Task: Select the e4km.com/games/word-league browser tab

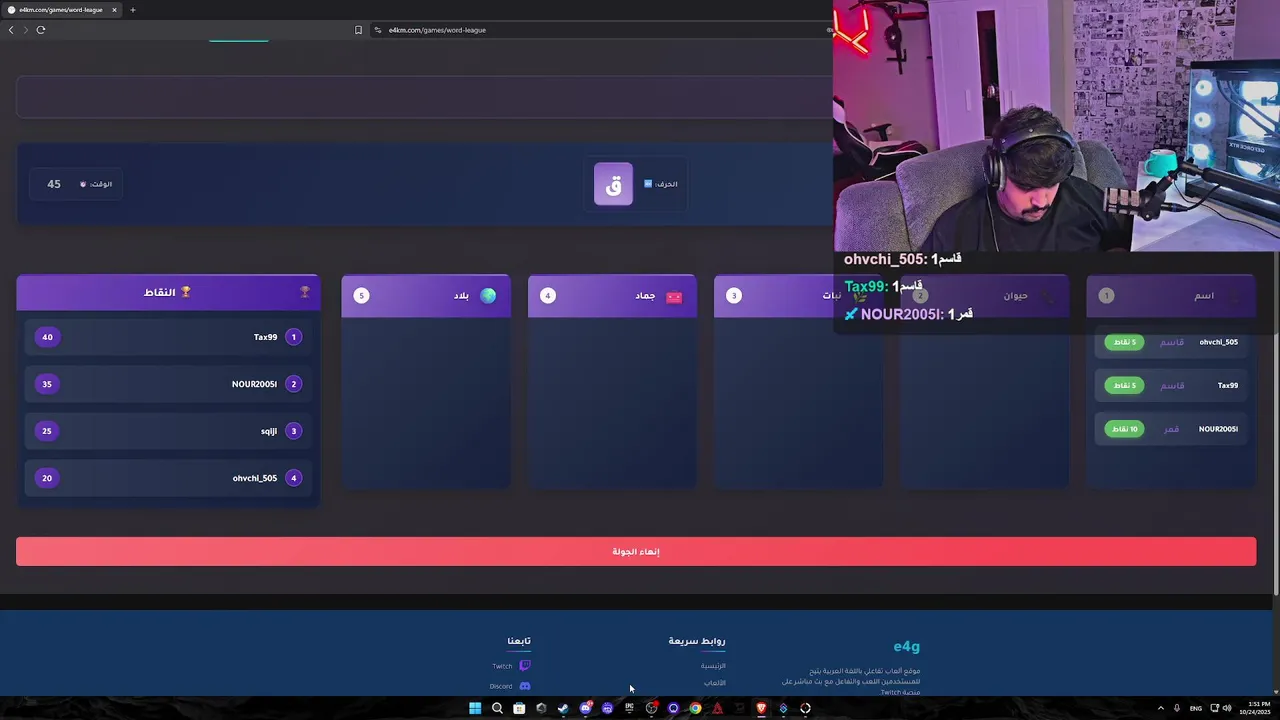Action: point(61,10)
